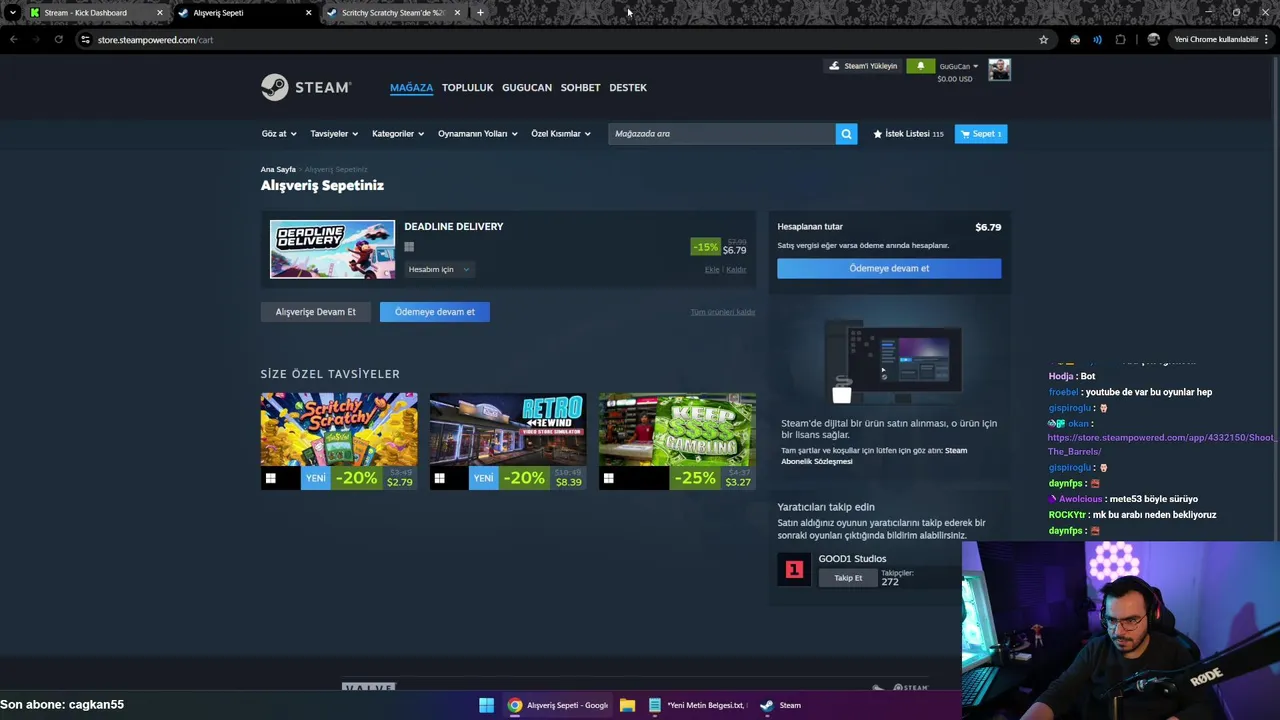The width and height of the screenshot is (1280, 720).
Task: Open İstek Listesi wishlist link
Action: [908, 133]
